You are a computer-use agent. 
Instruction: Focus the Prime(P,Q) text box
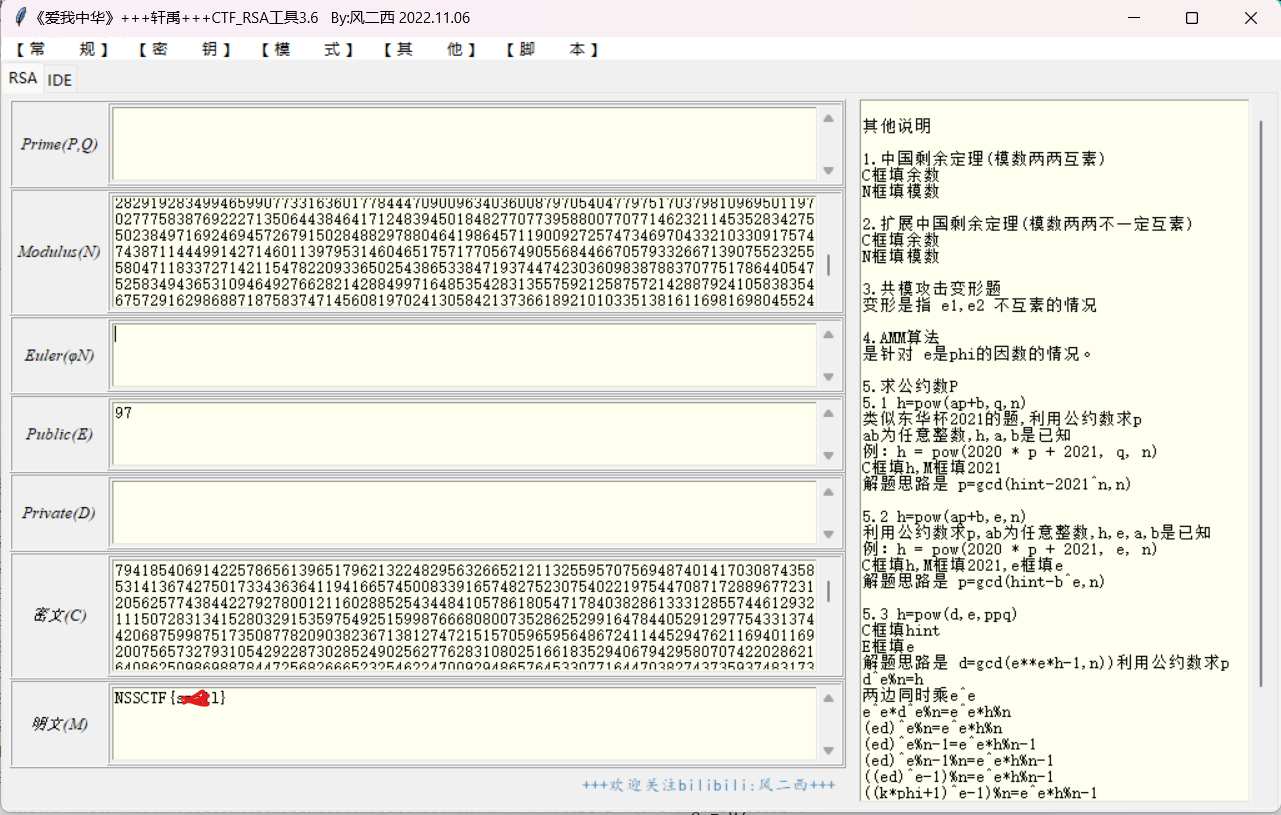465,144
